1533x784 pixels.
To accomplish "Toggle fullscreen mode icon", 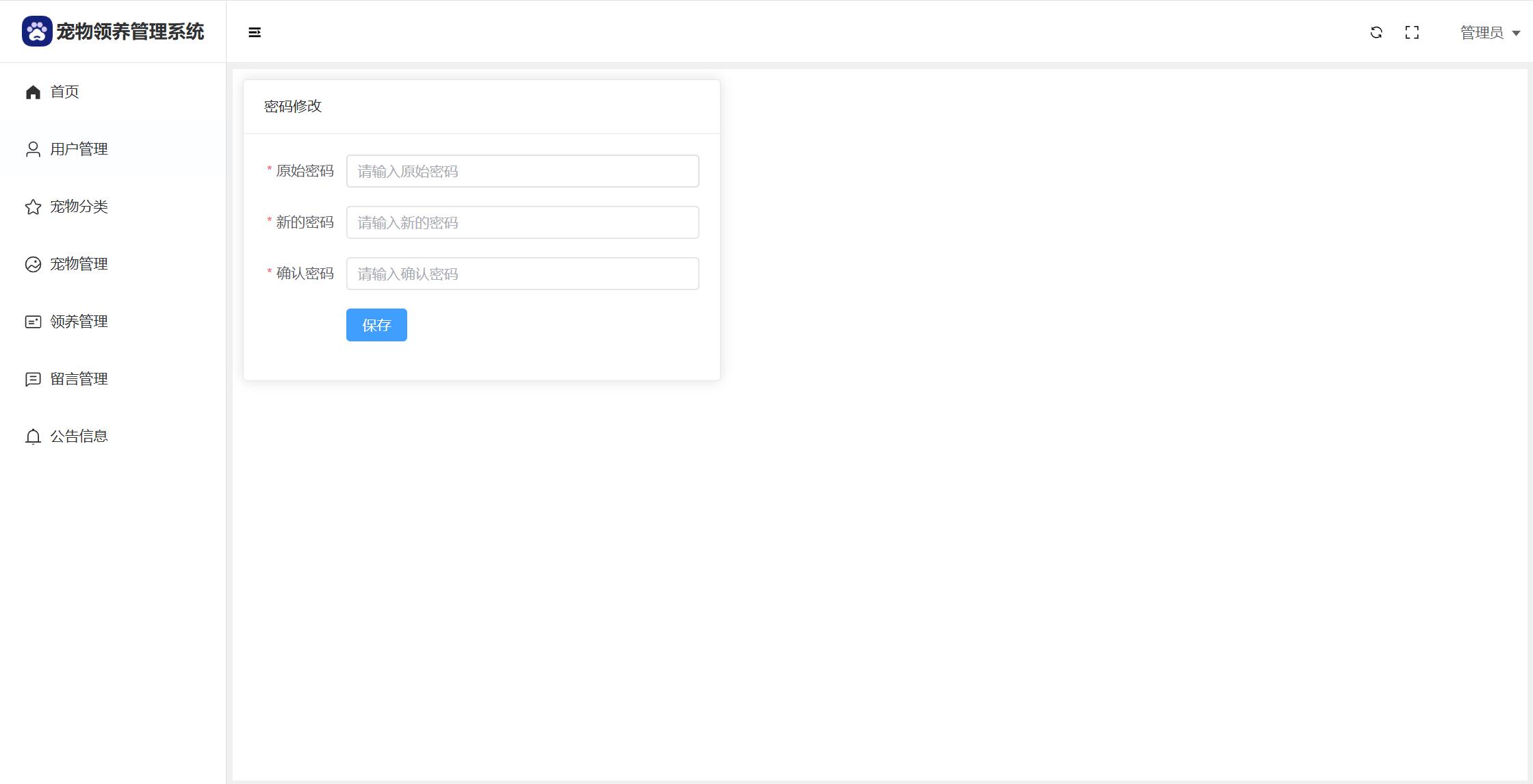I will coord(1412,32).
